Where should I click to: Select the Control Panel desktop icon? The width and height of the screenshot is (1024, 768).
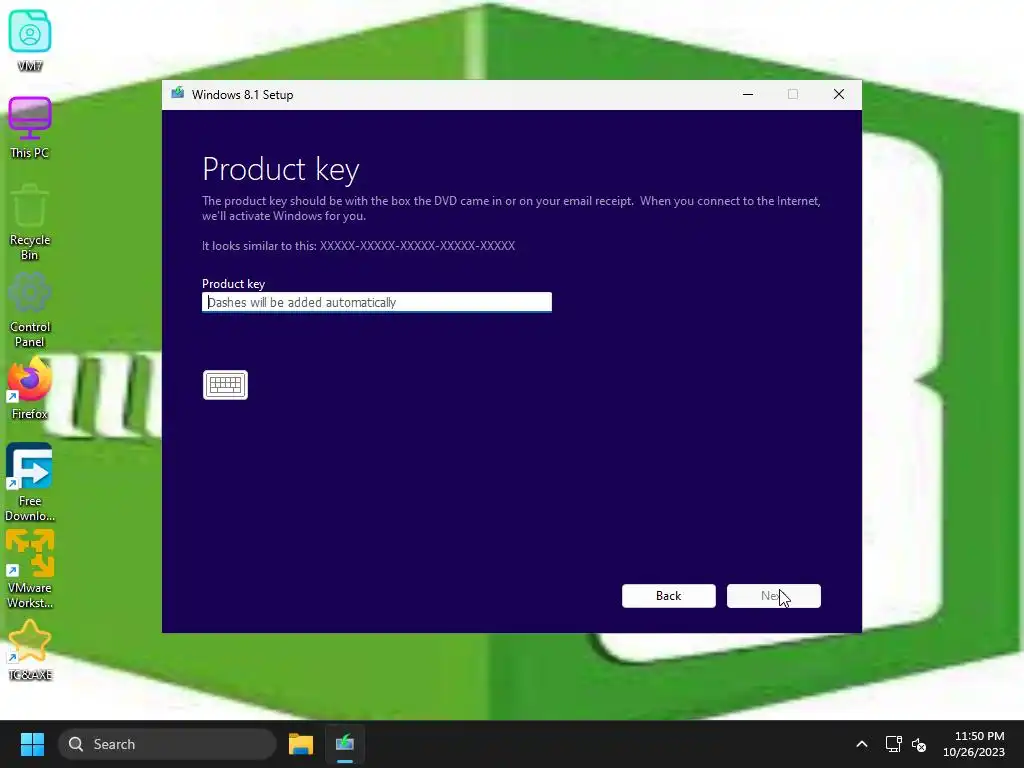tap(29, 310)
